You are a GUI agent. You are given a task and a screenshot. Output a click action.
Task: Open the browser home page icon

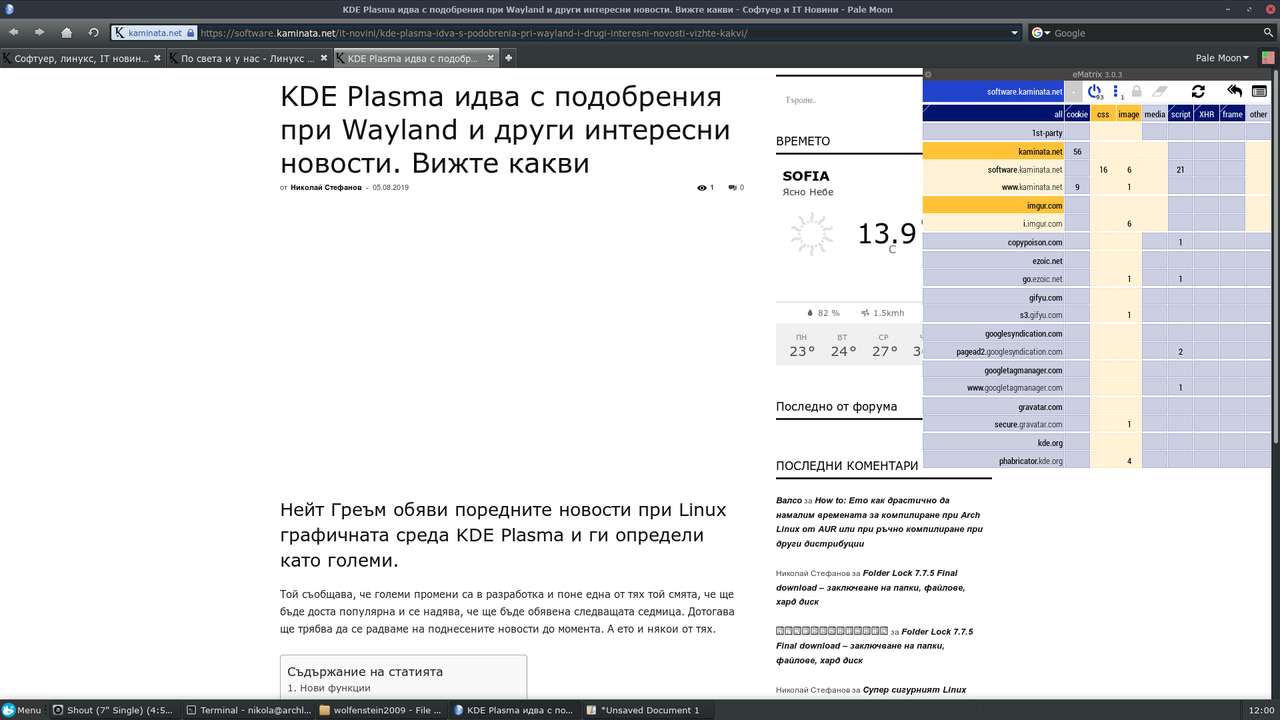coord(66,32)
